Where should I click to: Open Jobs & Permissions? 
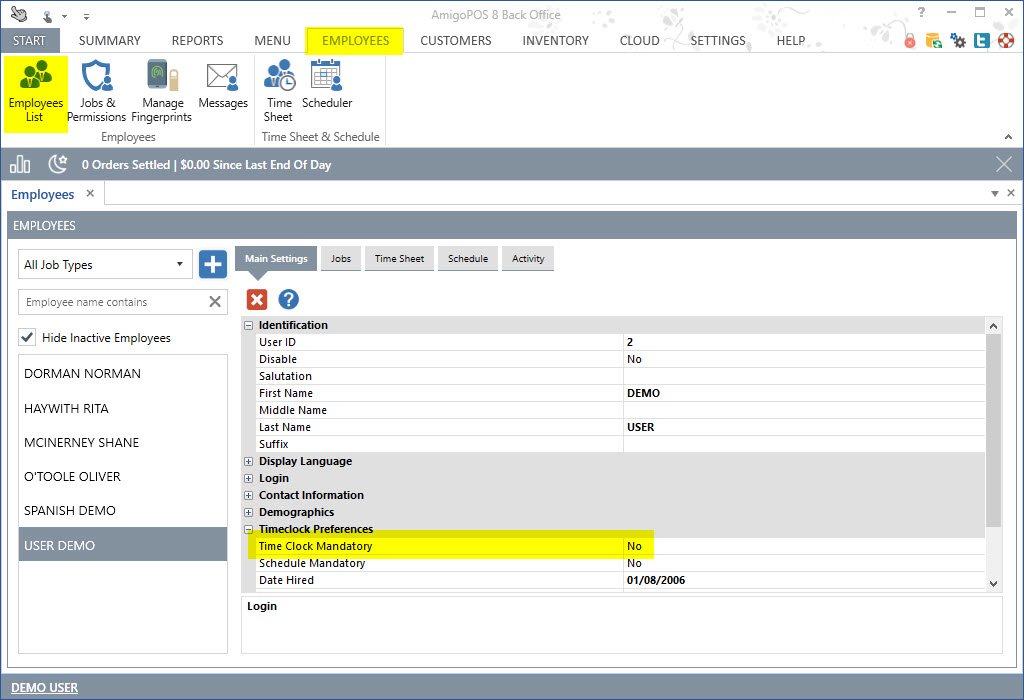[97, 92]
